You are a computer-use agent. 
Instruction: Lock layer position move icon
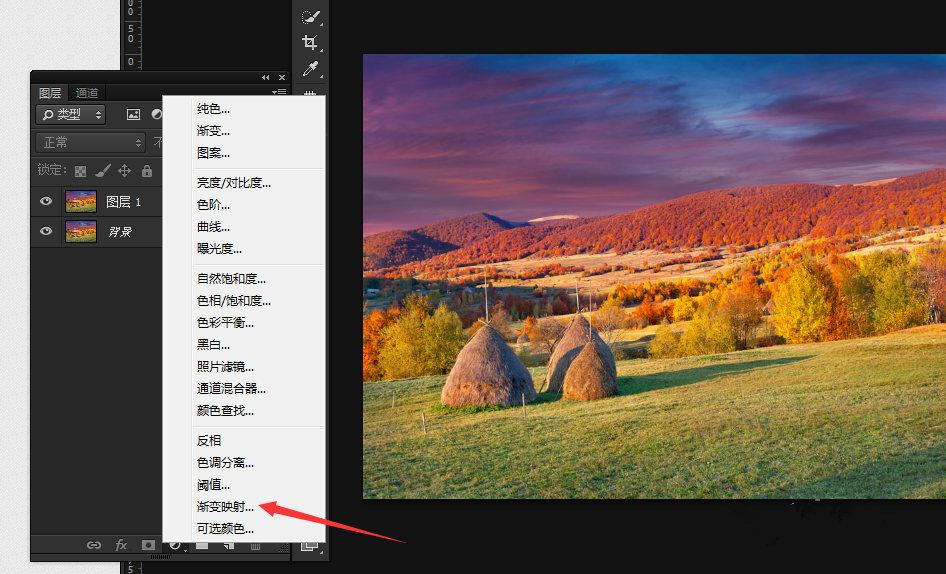coord(124,171)
